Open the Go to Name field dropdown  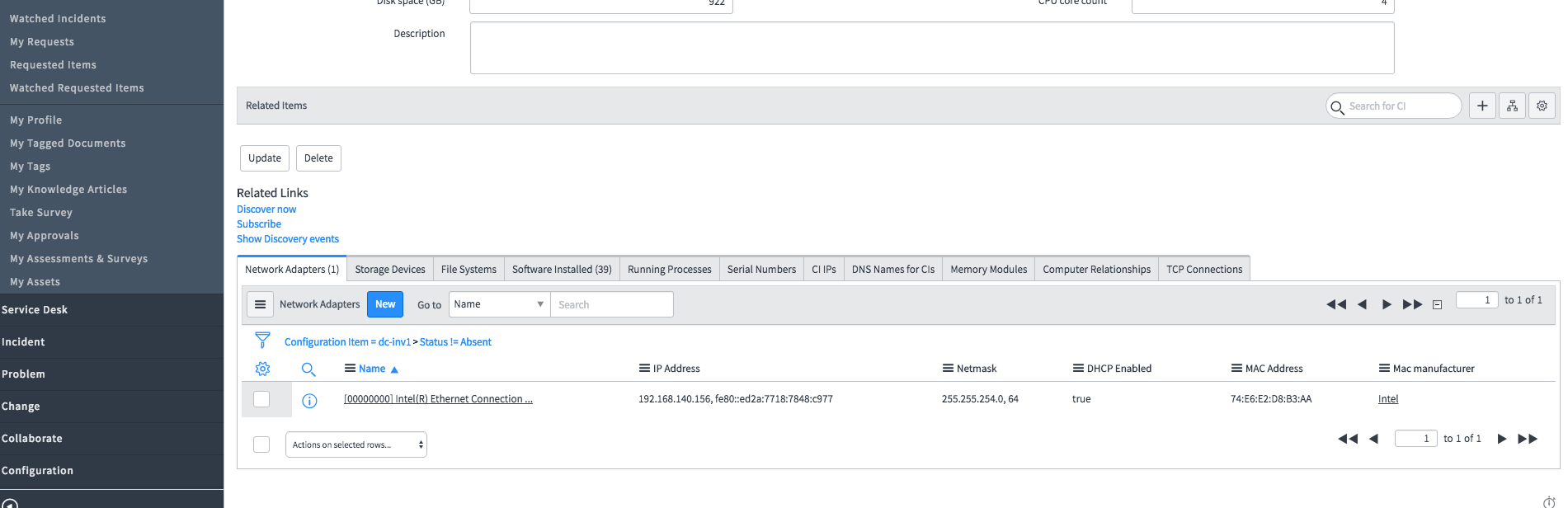(x=499, y=304)
